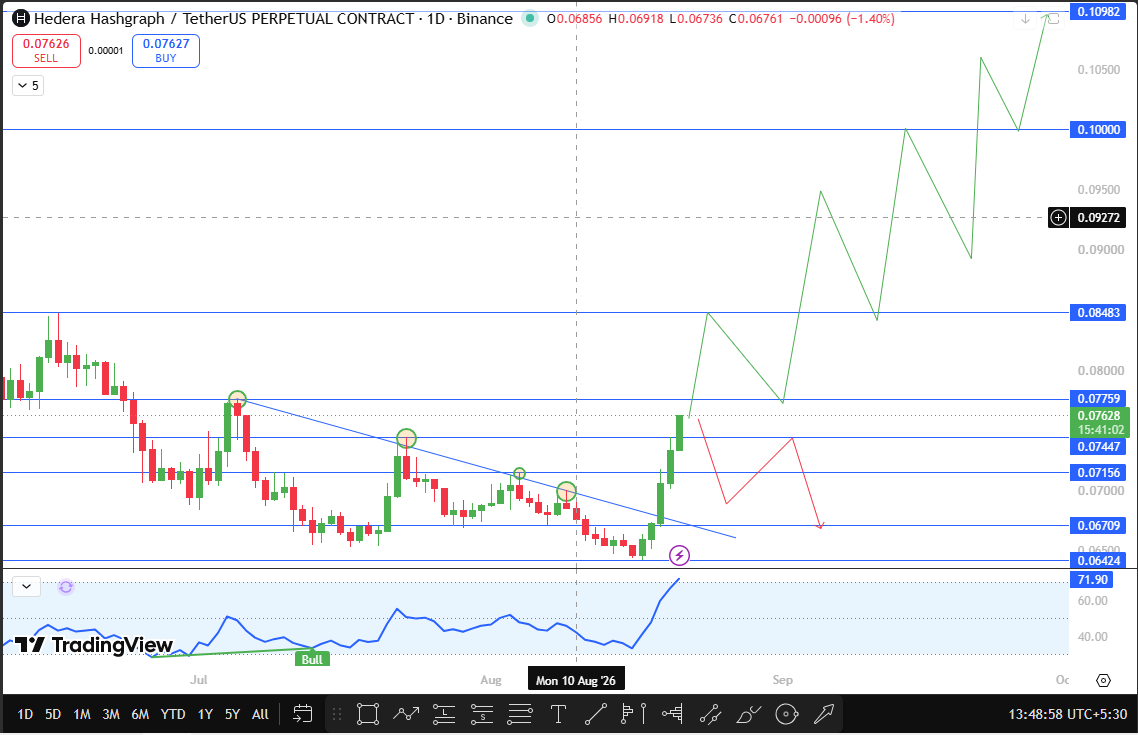Move pane down with arrow icon
Screen dimensions: 1138x735
(x=1025, y=19)
